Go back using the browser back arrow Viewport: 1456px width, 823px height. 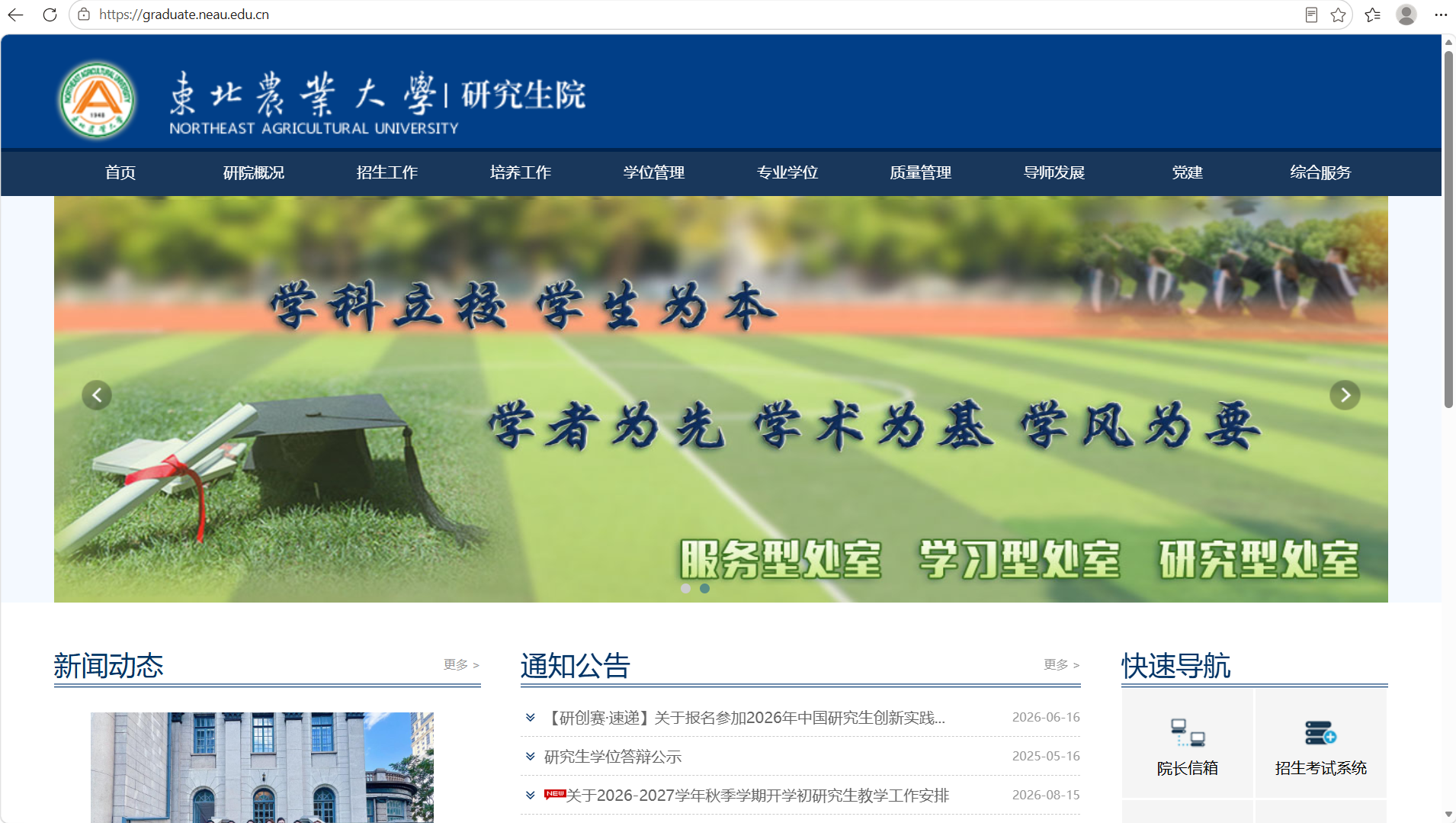[15, 14]
